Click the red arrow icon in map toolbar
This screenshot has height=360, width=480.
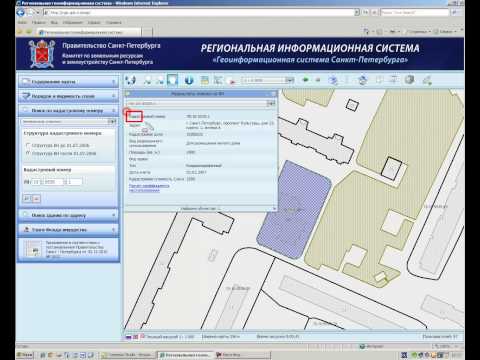[231, 80]
